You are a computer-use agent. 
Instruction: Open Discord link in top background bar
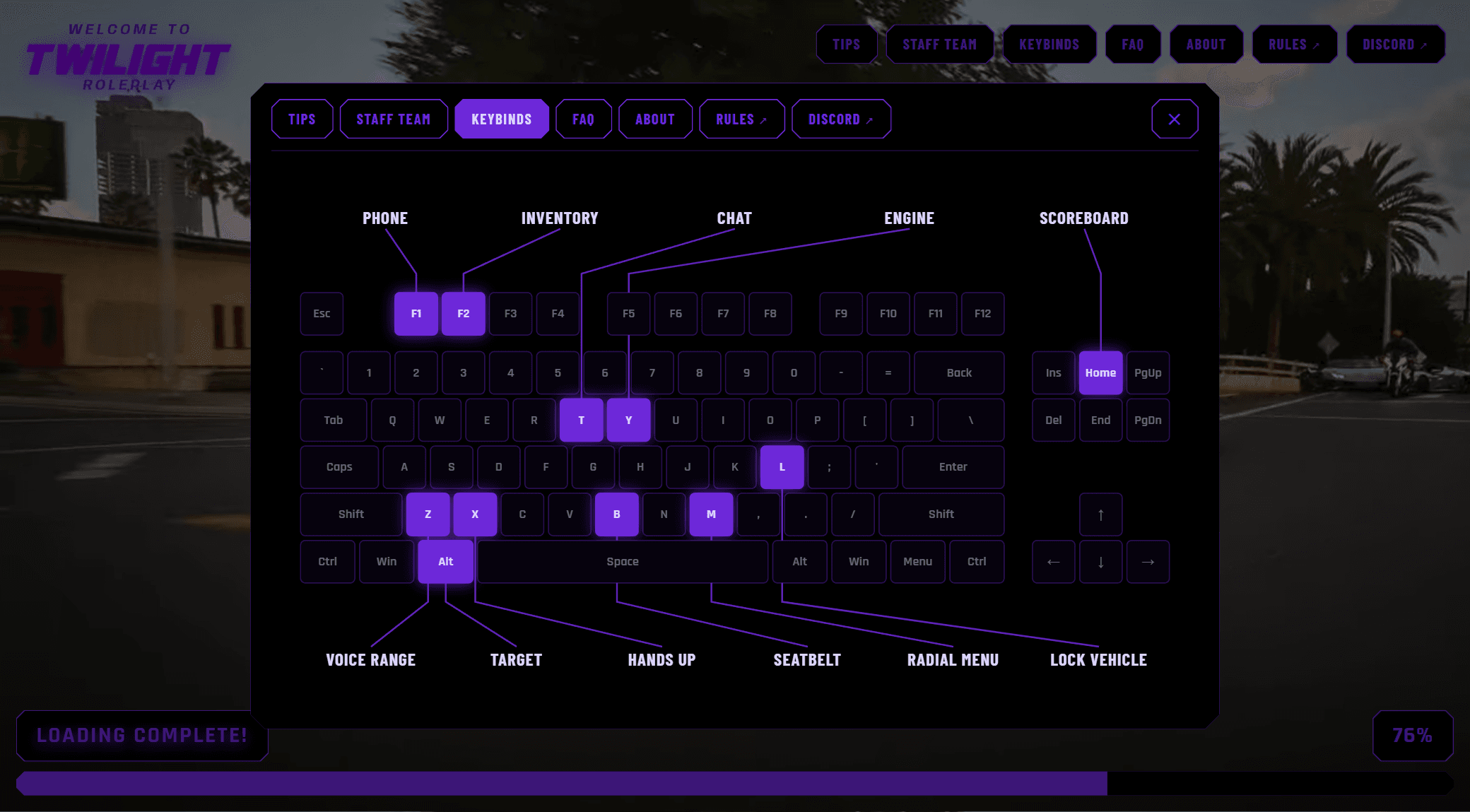[x=1395, y=45]
